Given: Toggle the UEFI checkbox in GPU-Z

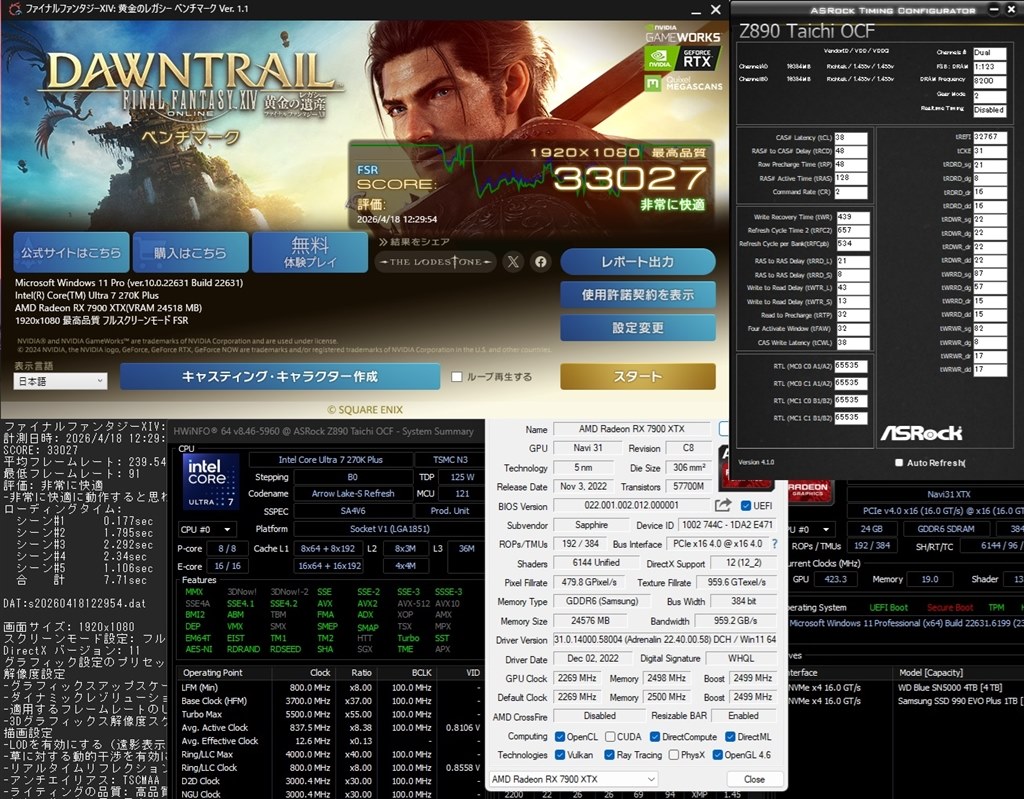Looking at the screenshot, I should 746,506.
